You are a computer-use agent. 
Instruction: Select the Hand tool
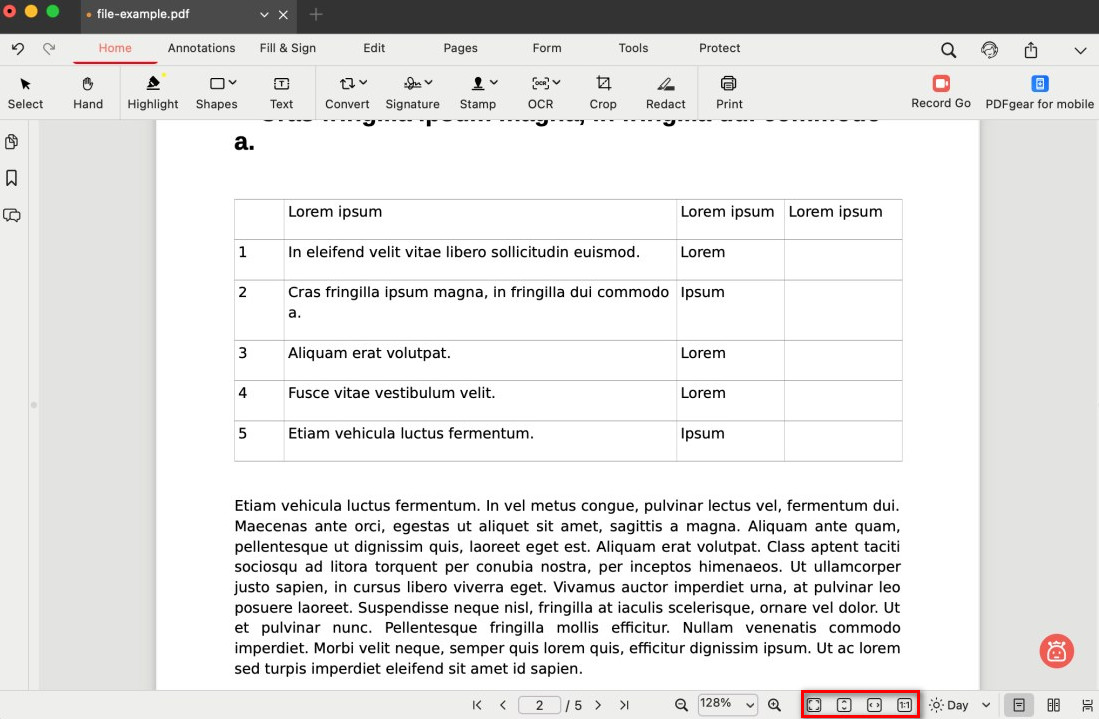coord(88,91)
